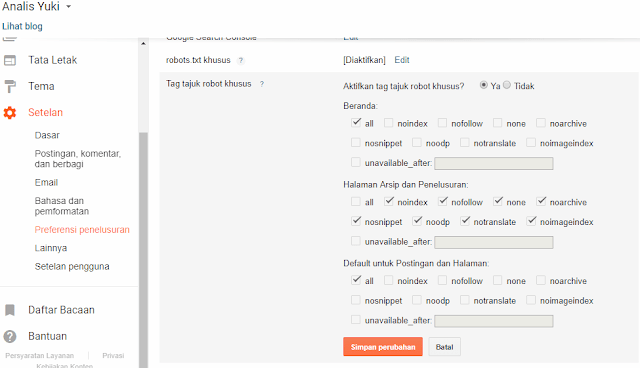Click Beranda unavailable_after date field
This screenshot has width=640, height=368.
494,164
